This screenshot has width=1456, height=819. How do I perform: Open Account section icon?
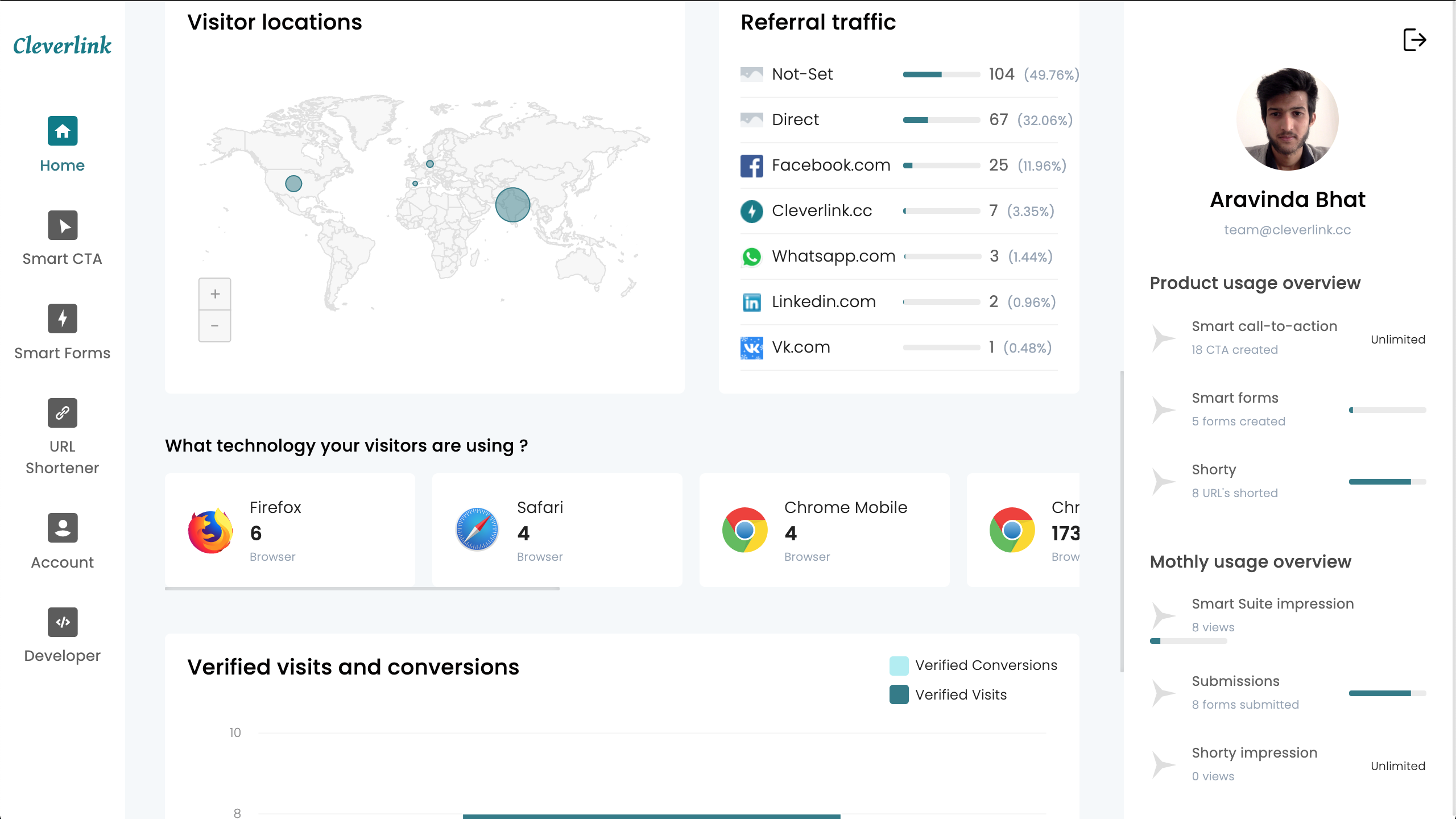tap(63, 528)
